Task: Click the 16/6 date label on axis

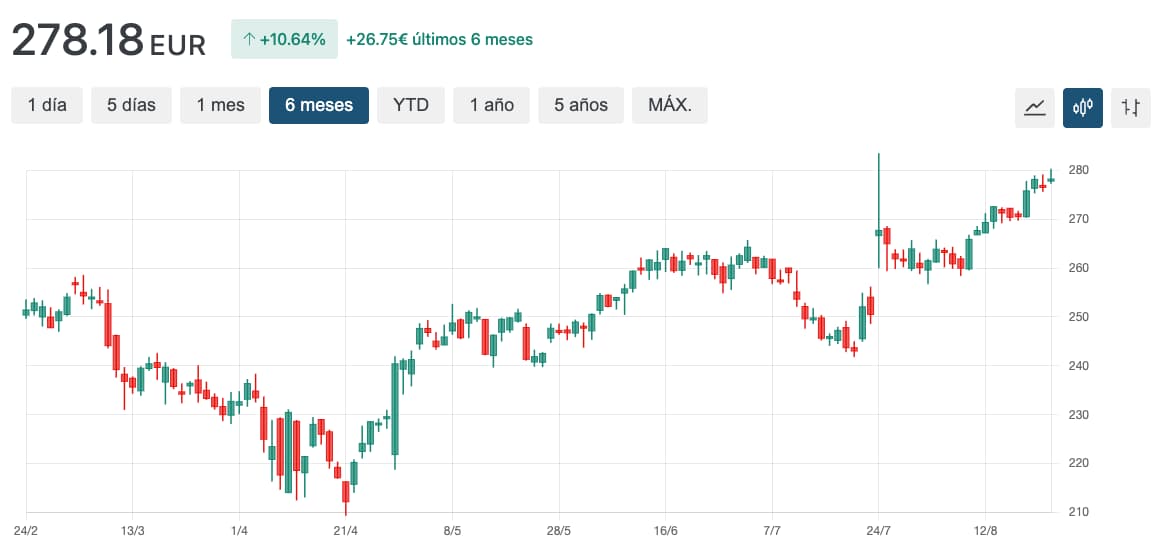Action: [665, 530]
